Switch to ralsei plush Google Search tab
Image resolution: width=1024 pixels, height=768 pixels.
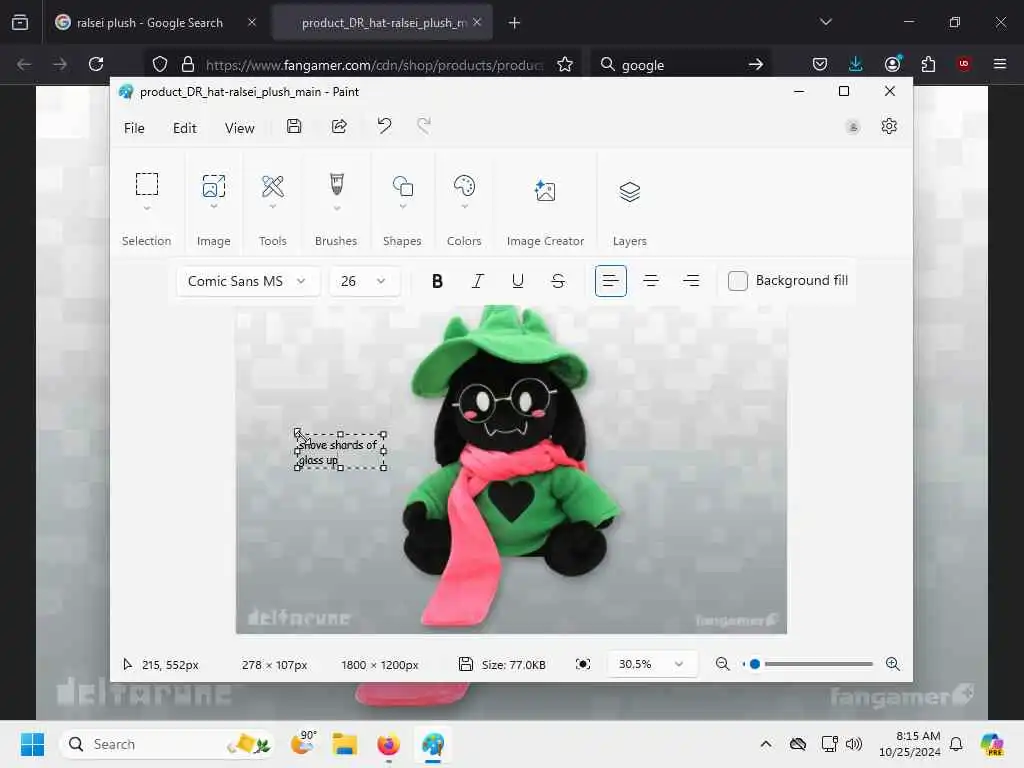[149, 23]
